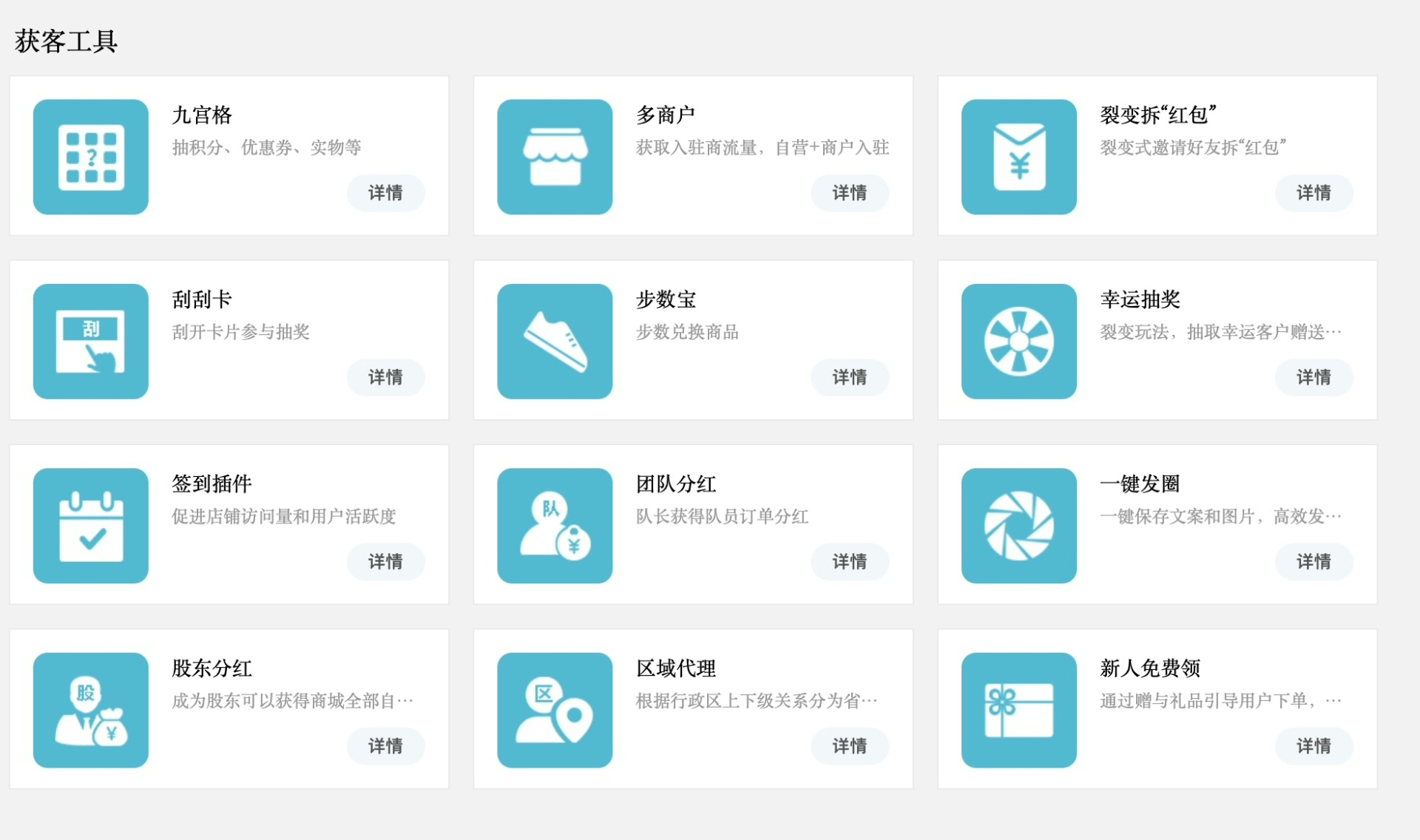Click the 签到插件 calendar check icon

click(90, 525)
